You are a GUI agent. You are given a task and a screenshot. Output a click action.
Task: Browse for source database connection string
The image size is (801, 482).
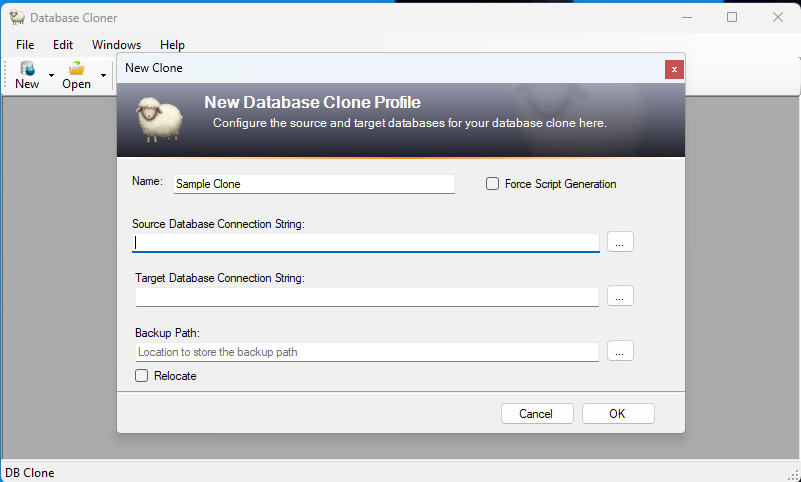coord(620,242)
